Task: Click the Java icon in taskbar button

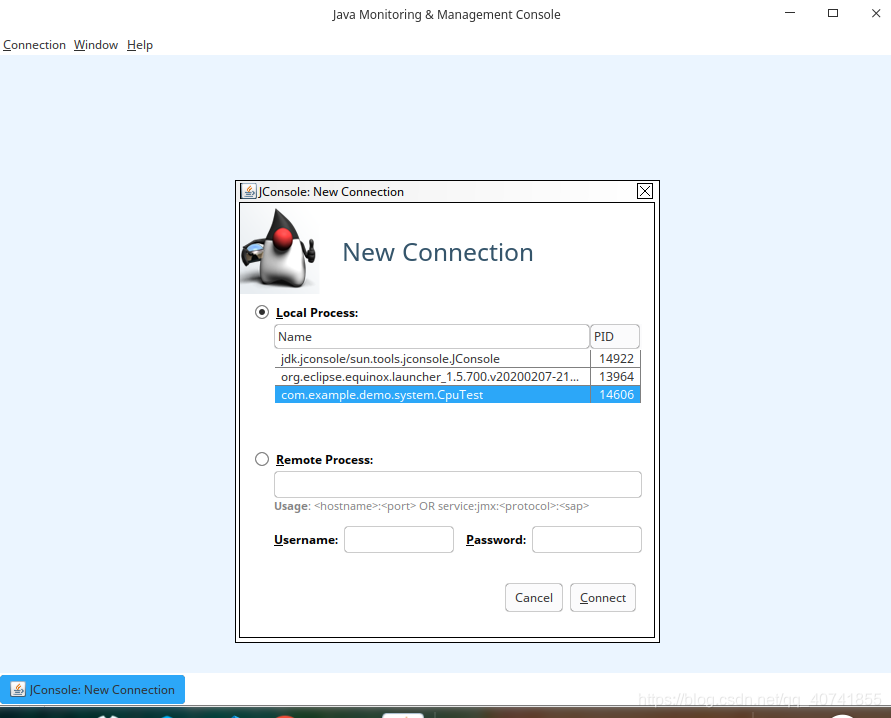Action: click(x=18, y=690)
